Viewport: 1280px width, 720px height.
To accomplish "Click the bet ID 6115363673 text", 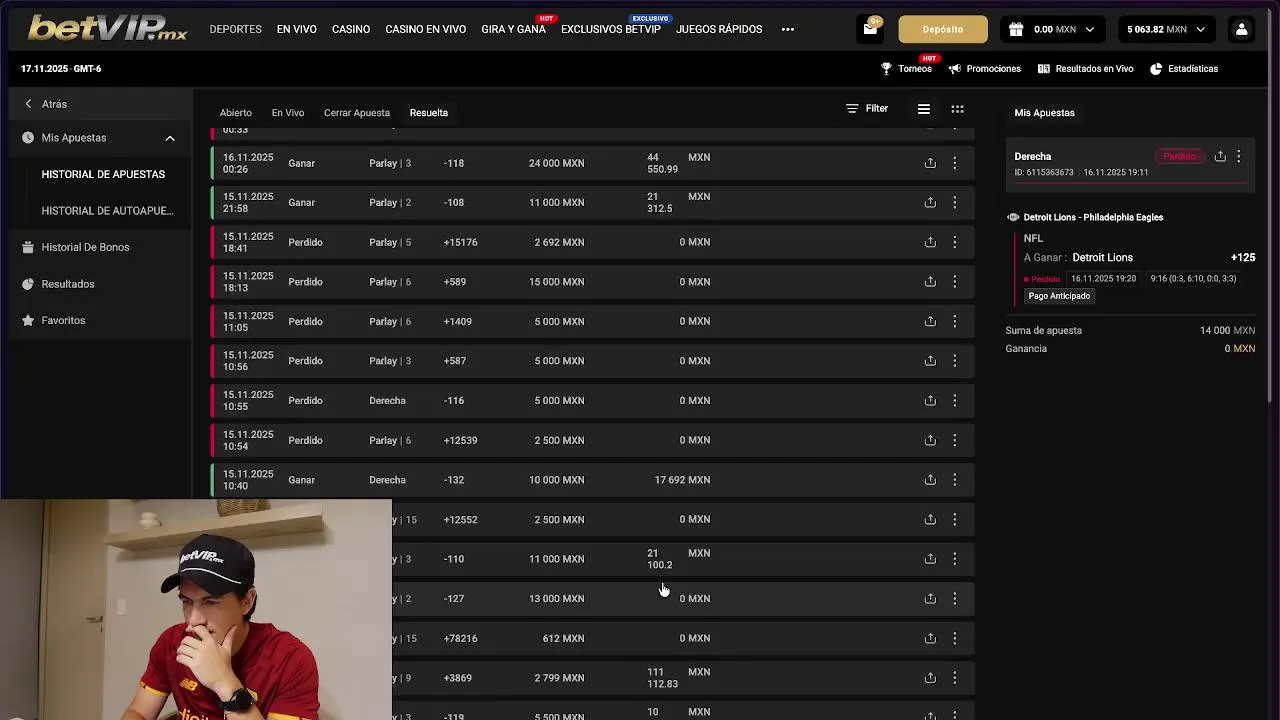I will pos(1044,172).
